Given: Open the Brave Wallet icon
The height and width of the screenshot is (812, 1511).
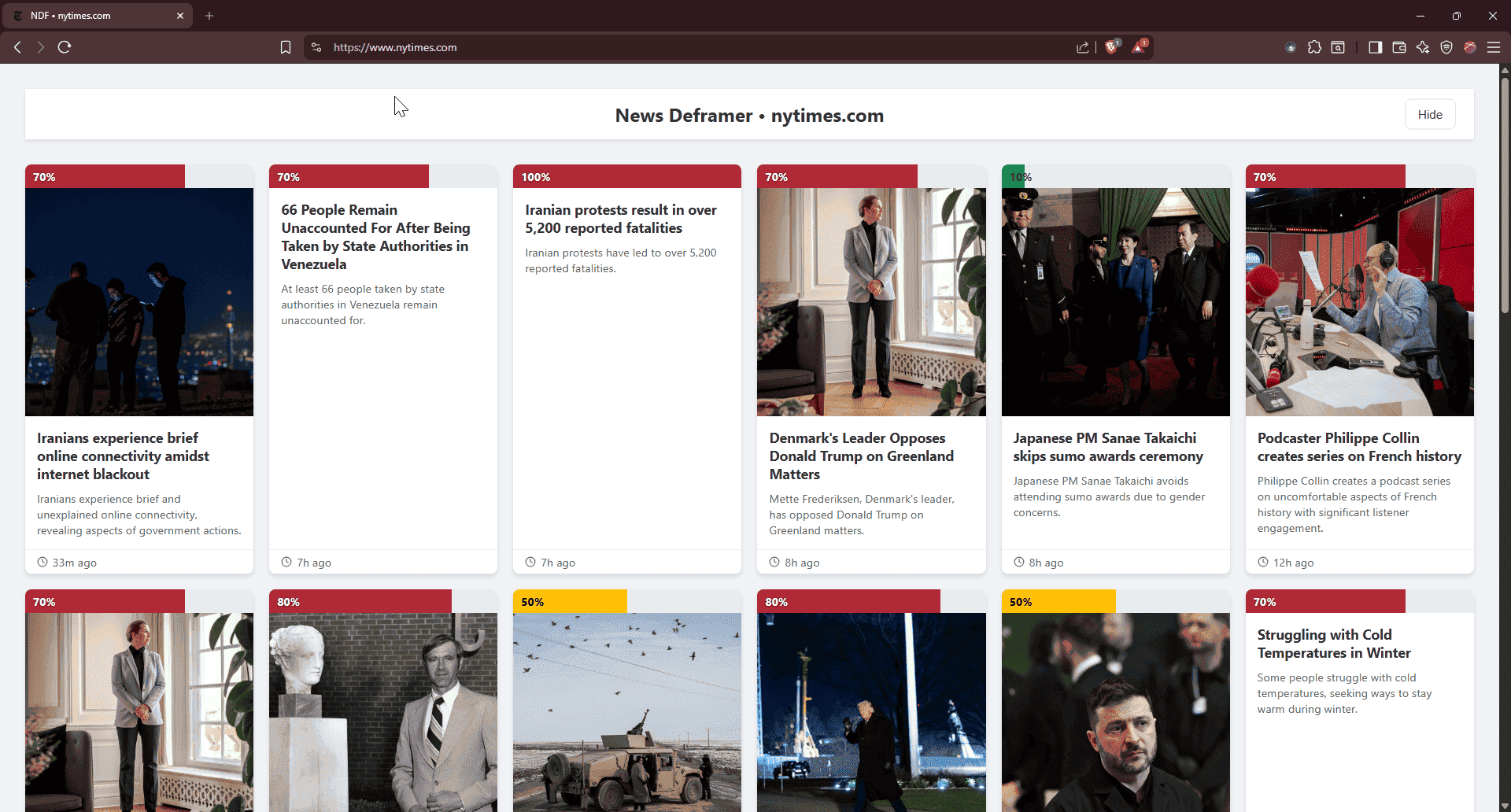Looking at the screenshot, I should (1398, 47).
